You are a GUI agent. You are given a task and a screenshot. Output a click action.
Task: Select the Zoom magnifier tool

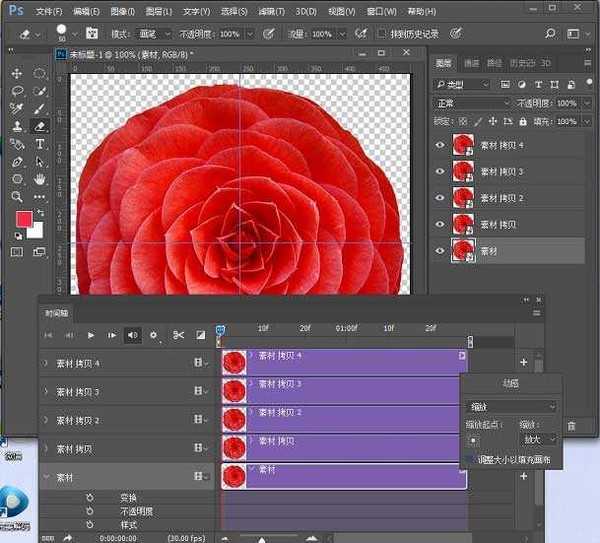tap(17, 197)
